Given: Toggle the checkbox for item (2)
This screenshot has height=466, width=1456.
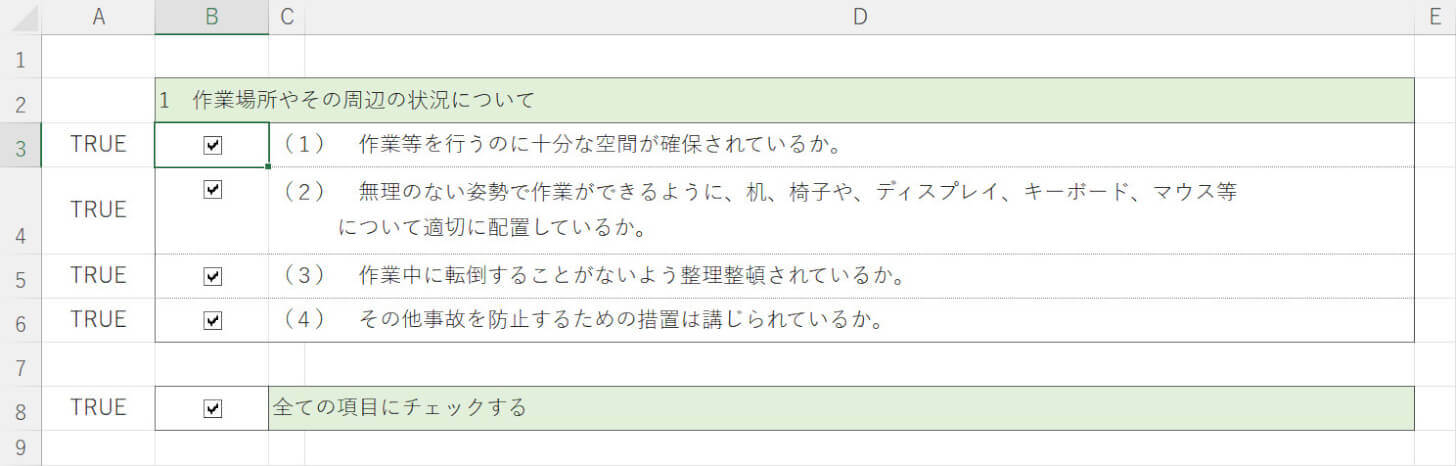Looking at the screenshot, I should 212,189.
